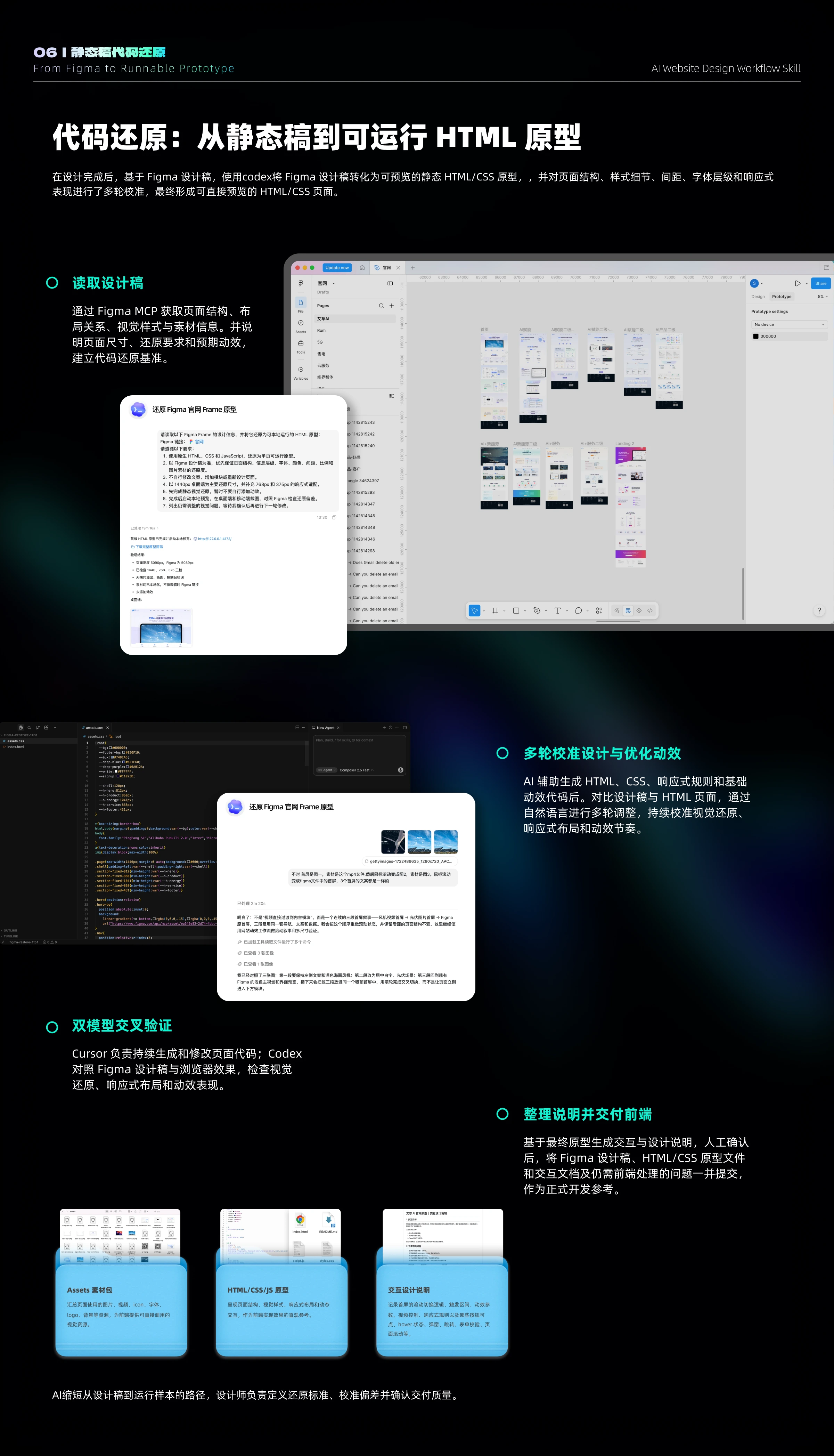Image resolution: width=834 pixels, height=1456 pixels.
Task: Open the Tools panel icon in Figma
Action: tap(301, 343)
